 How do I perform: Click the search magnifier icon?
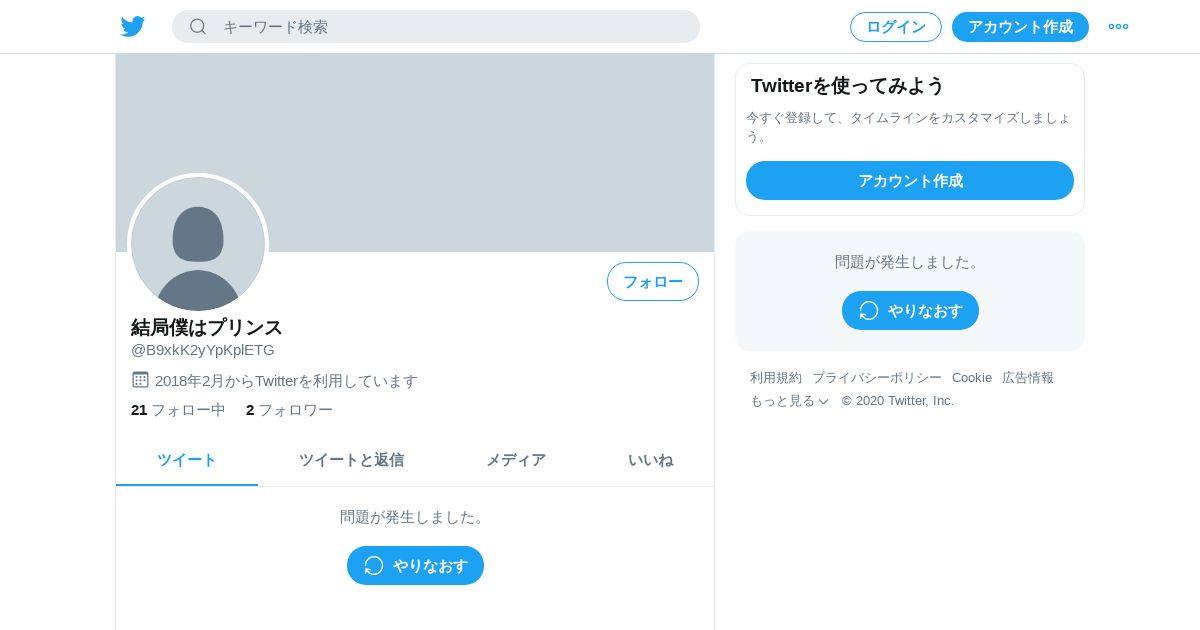[x=198, y=26]
